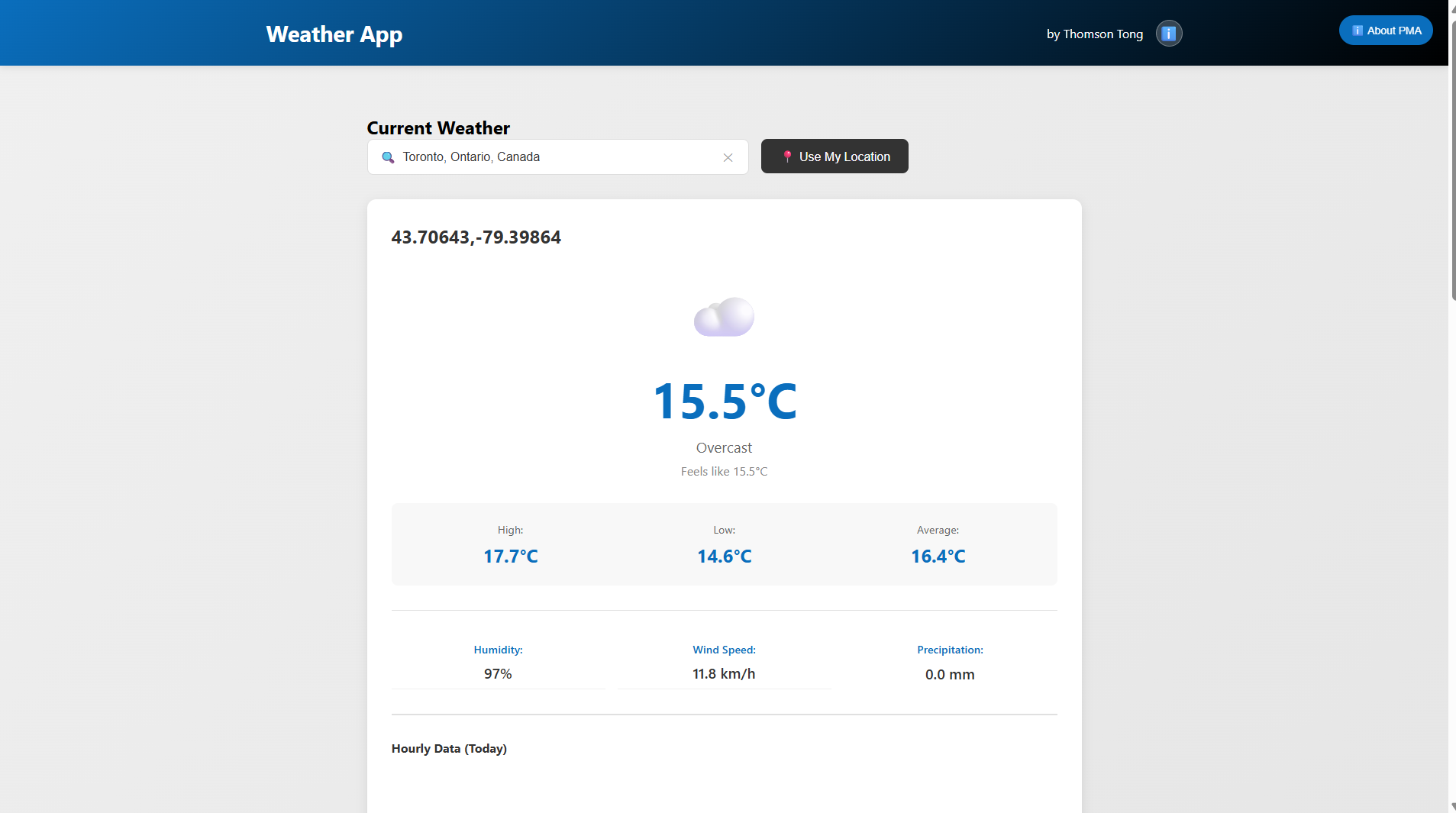Click the 15.5°C current temperature
This screenshot has width=1456, height=813.
(725, 402)
